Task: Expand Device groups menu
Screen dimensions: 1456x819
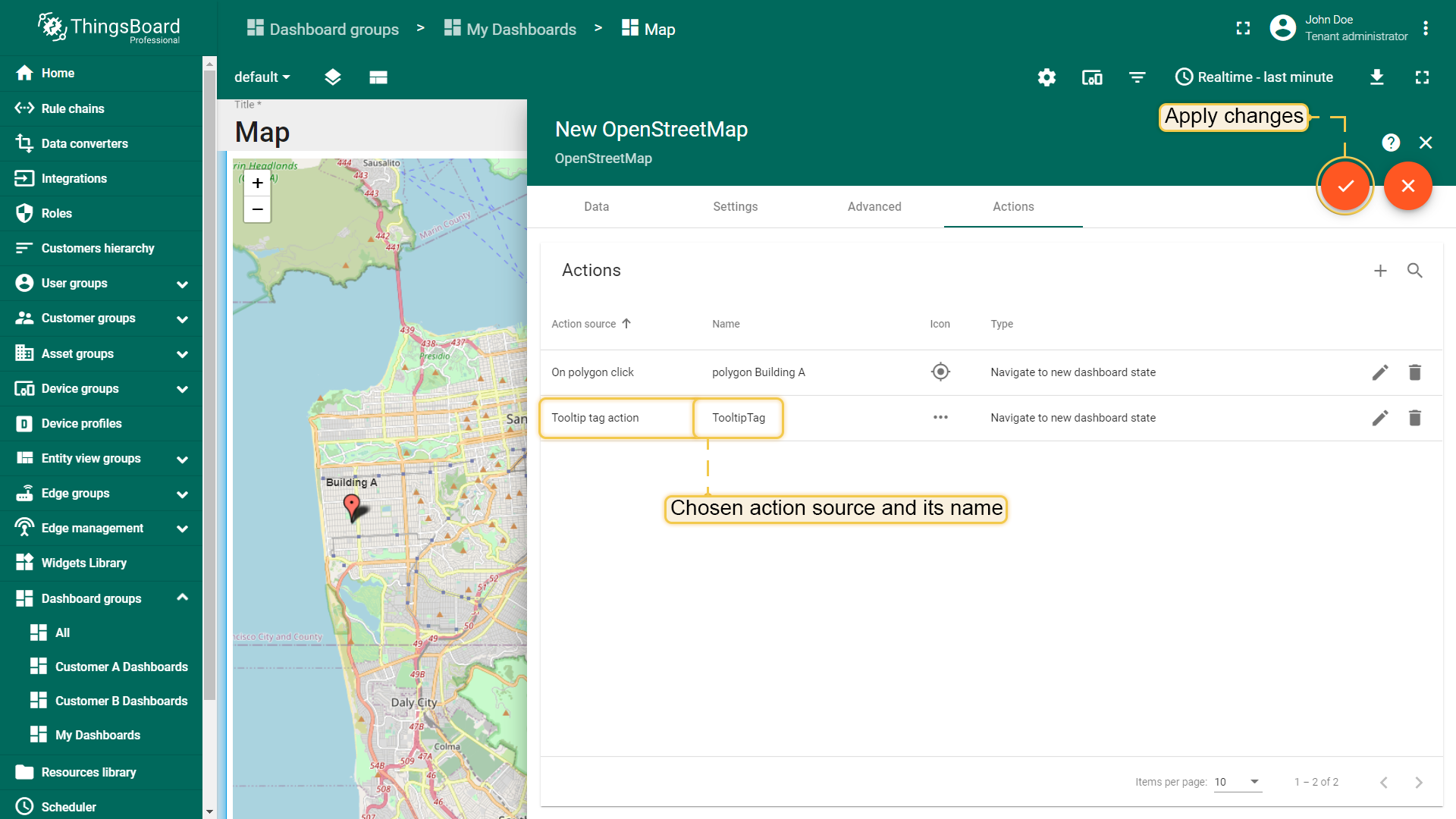Action: tap(102, 388)
